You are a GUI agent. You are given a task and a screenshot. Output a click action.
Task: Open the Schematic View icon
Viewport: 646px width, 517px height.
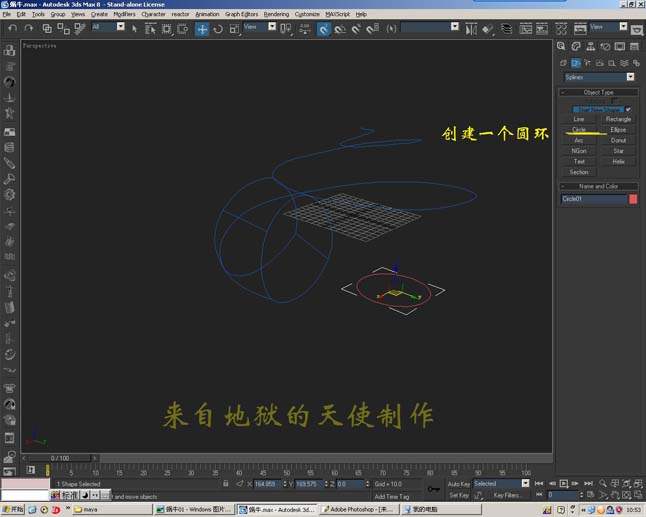click(x=542, y=28)
